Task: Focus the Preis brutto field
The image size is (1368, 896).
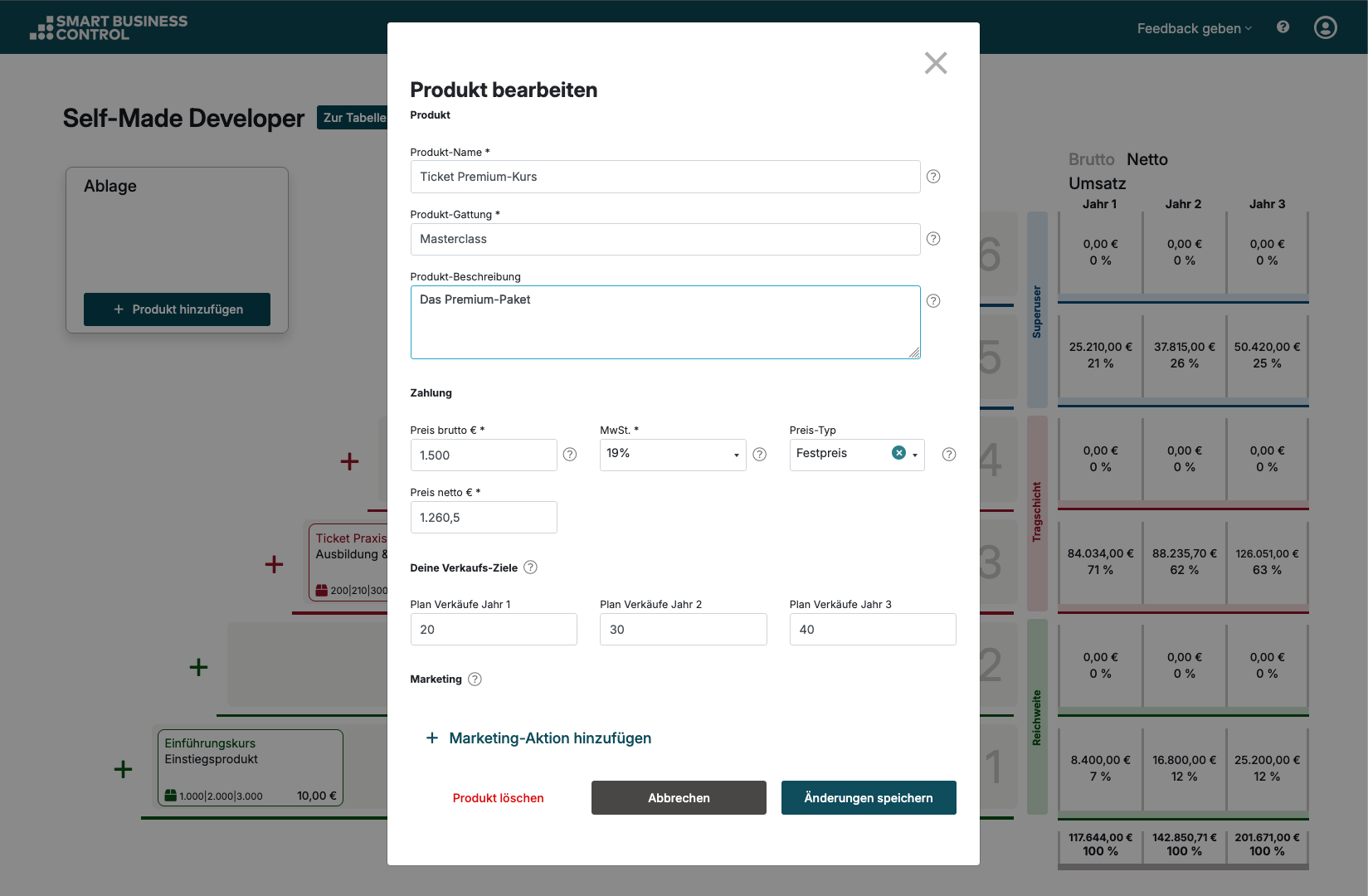Action: (x=484, y=455)
